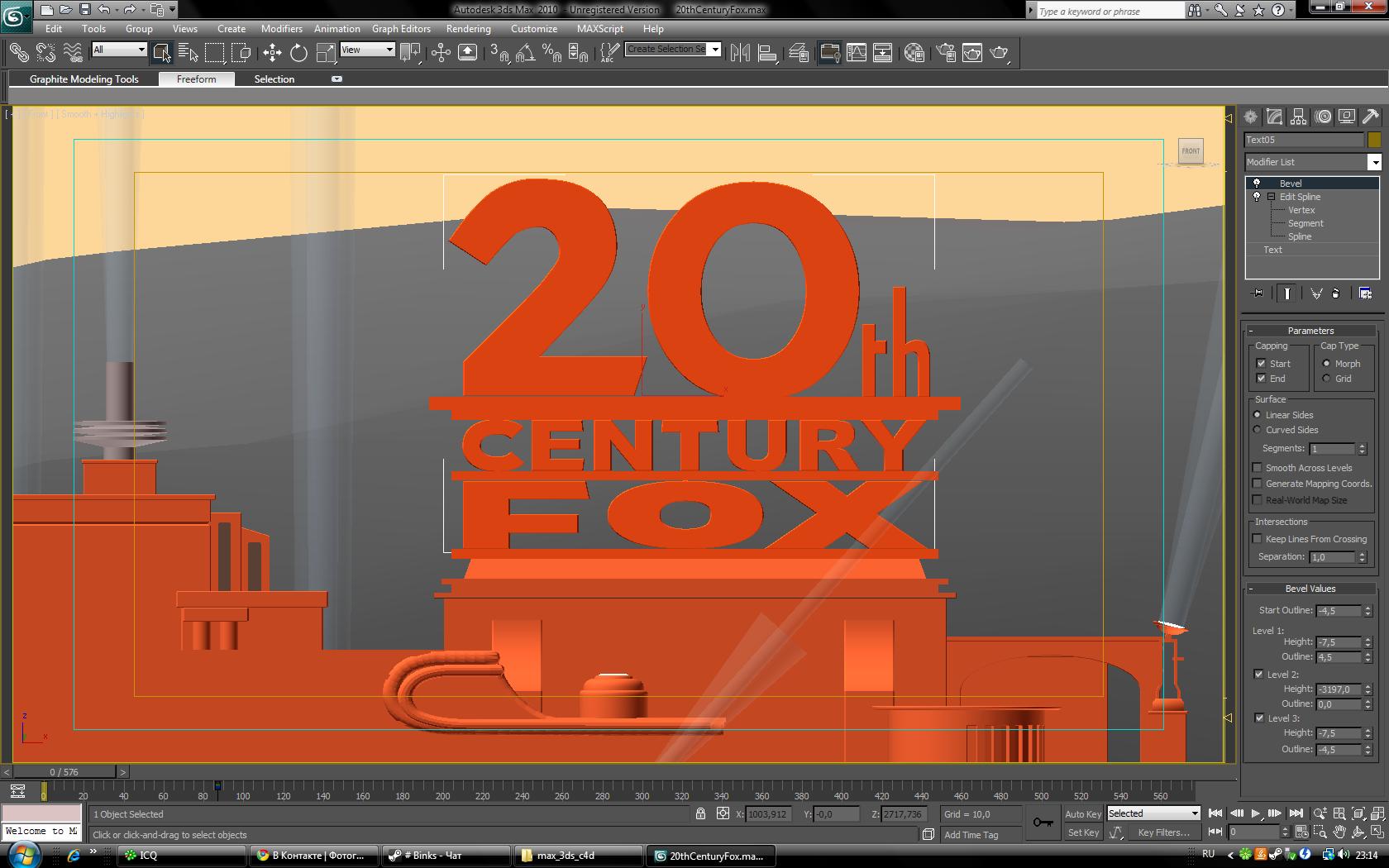This screenshot has height=868, width=1389.
Task: Click Remove modifier from stack icon
Action: 1335,293
